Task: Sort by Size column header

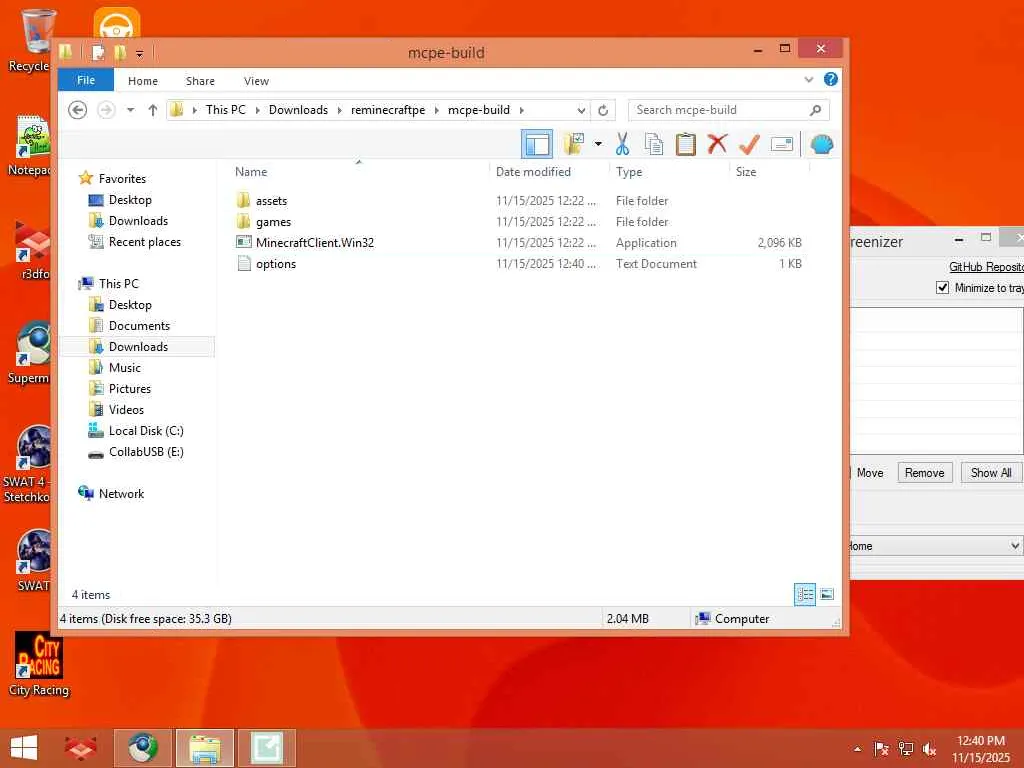Action: coord(746,172)
